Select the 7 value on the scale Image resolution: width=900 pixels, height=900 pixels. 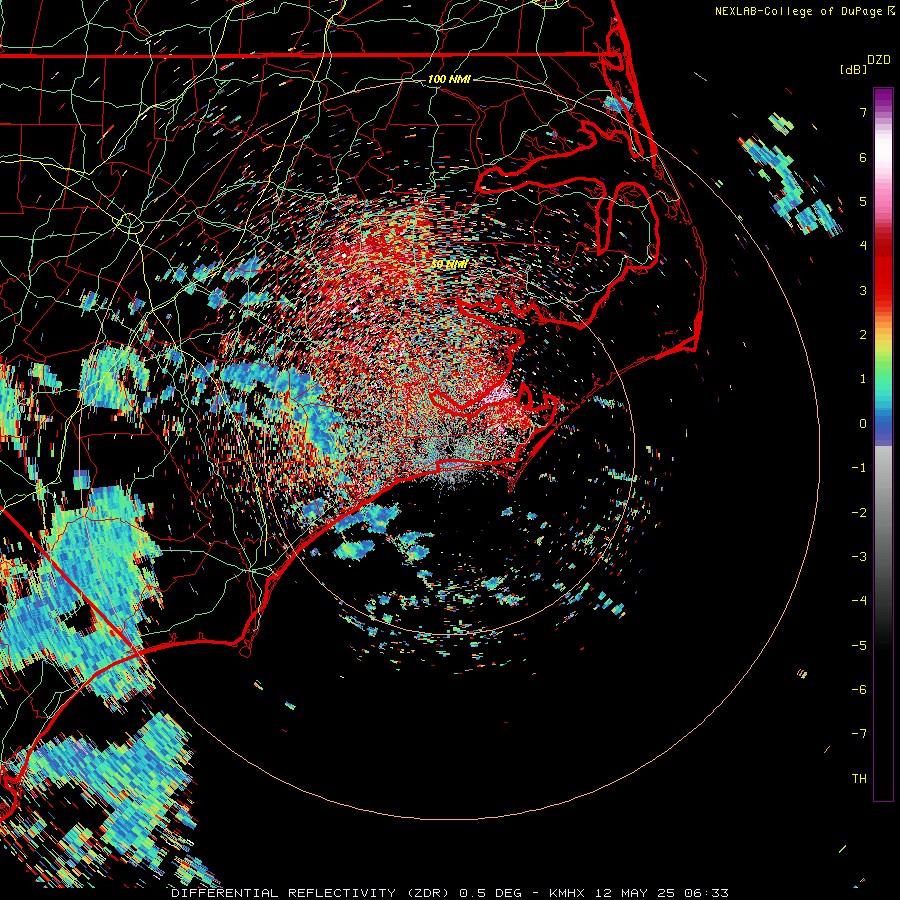point(863,112)
